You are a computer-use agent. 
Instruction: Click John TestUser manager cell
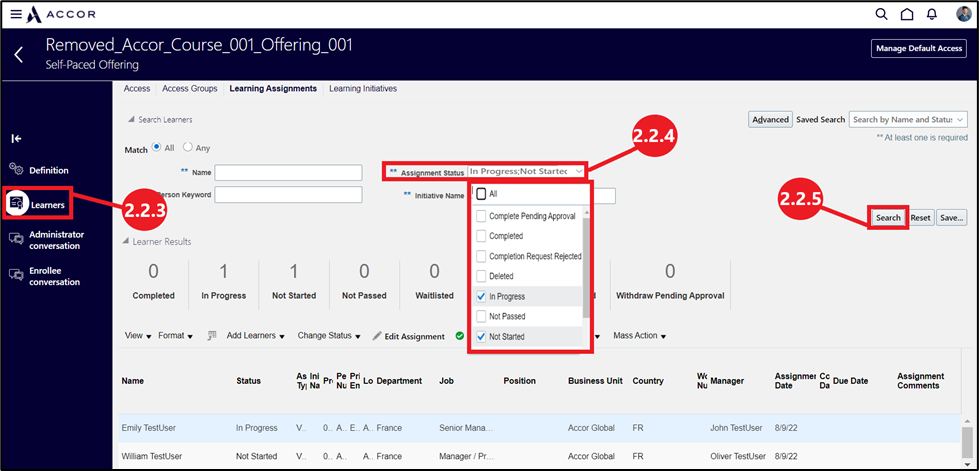click(736, 428)
